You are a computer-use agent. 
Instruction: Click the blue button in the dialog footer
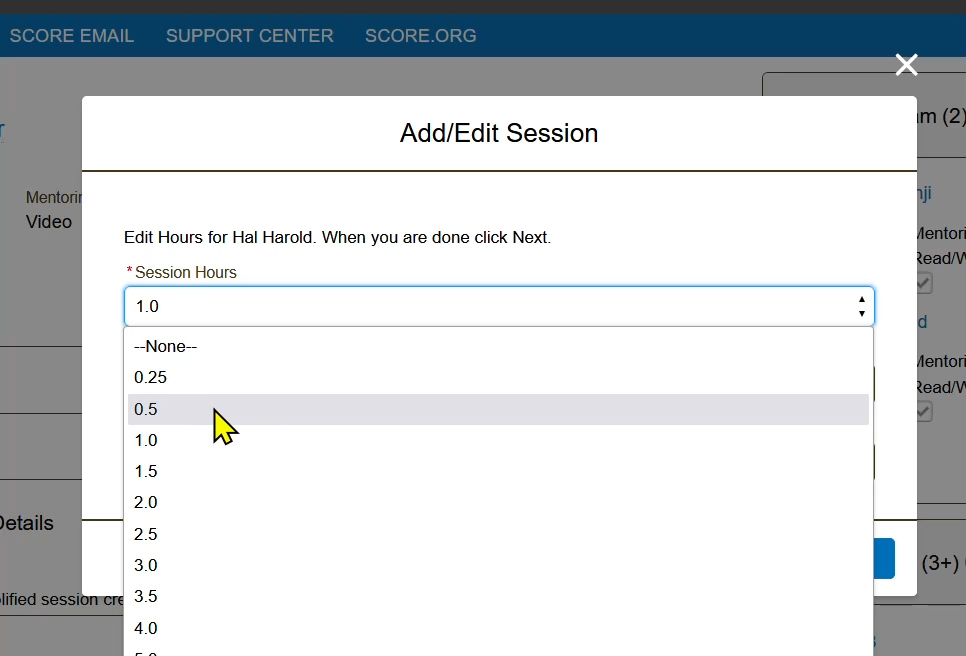tap(884, 559)
